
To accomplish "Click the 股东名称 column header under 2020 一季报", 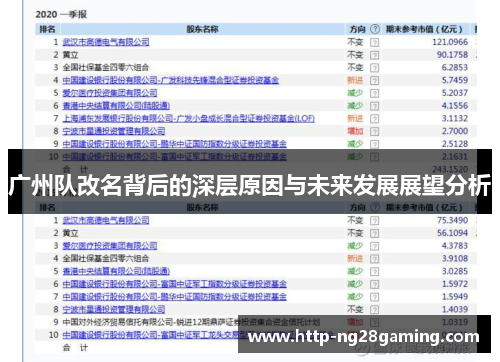I will click(x=202, y=29).
